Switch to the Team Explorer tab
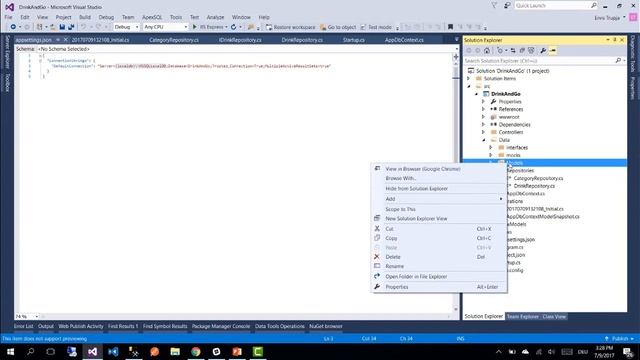The width and height of the screenshot is (640, 360). pyautogui.click(x=523, y=316)
